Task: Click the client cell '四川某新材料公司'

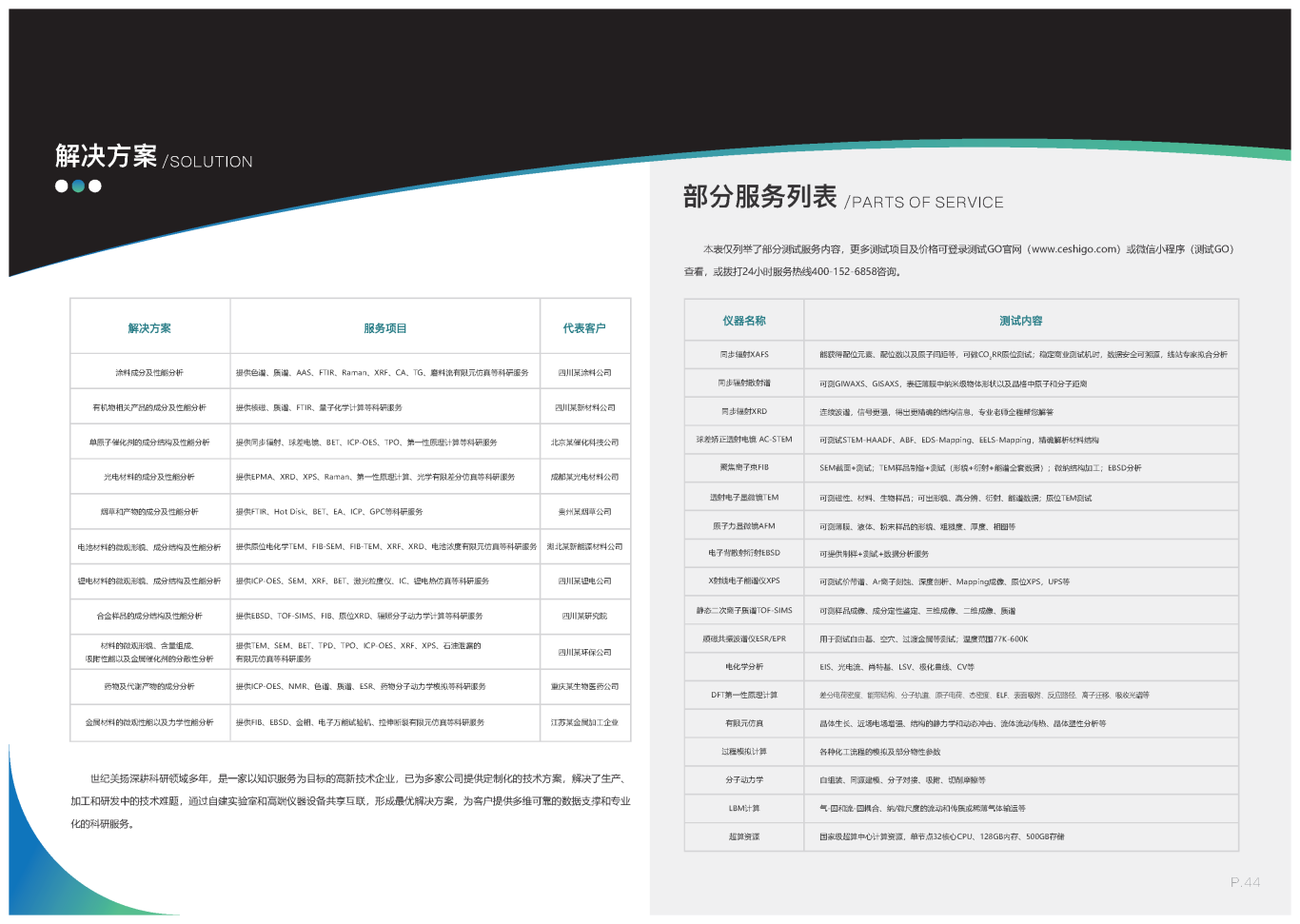Action: tap(585, 407)
